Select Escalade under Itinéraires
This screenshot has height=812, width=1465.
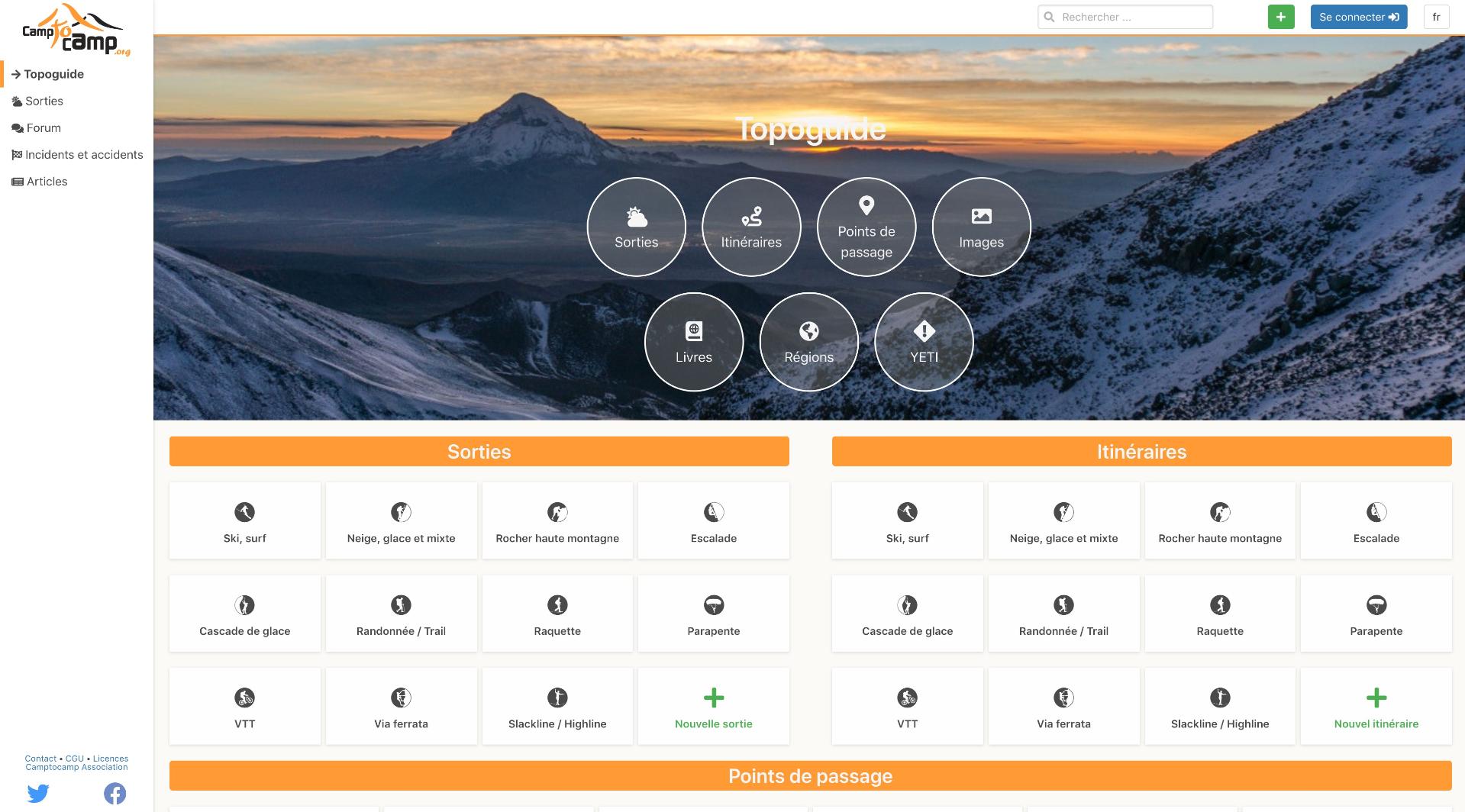tap(1376, 520)
